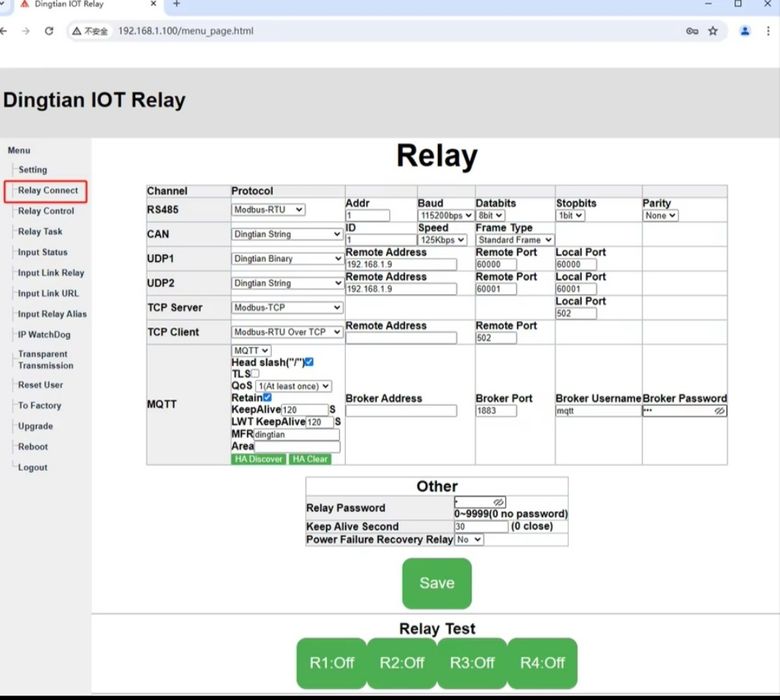Image resolution: width=780 pixels, height=700 pixels.
Task: Click the Broker Username field
Action: tap(598, 411)
